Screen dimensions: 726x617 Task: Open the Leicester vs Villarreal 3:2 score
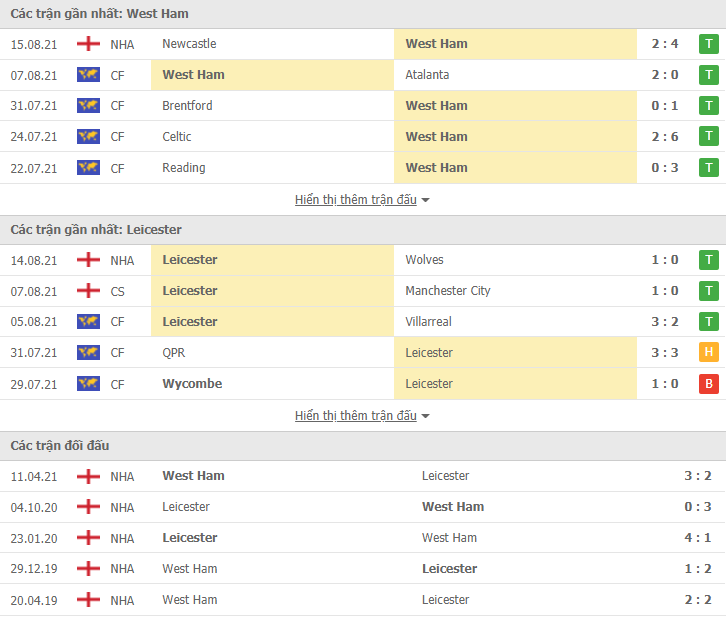[664, 322]
